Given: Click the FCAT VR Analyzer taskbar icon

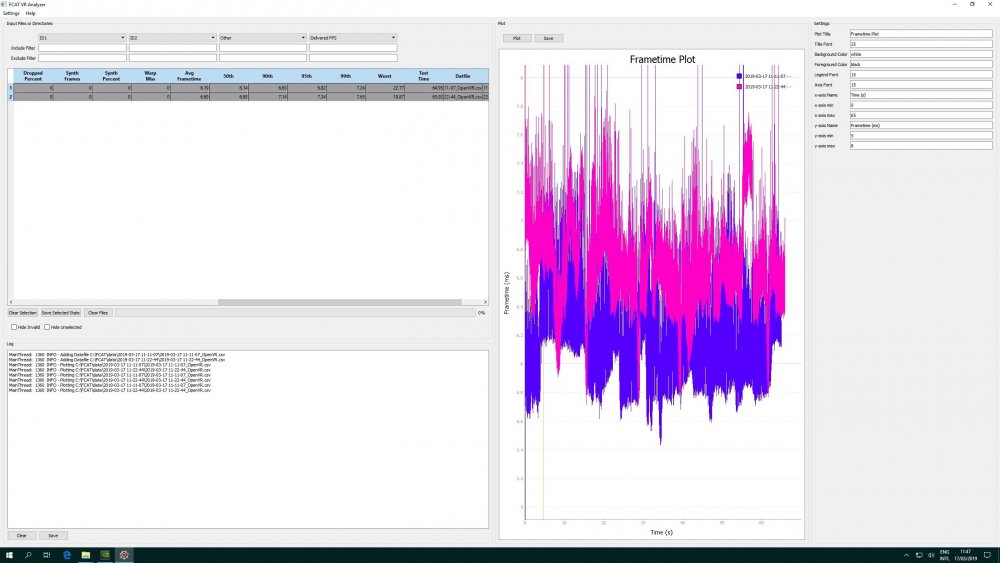Looking at the screenshot, I should point(124,554).
